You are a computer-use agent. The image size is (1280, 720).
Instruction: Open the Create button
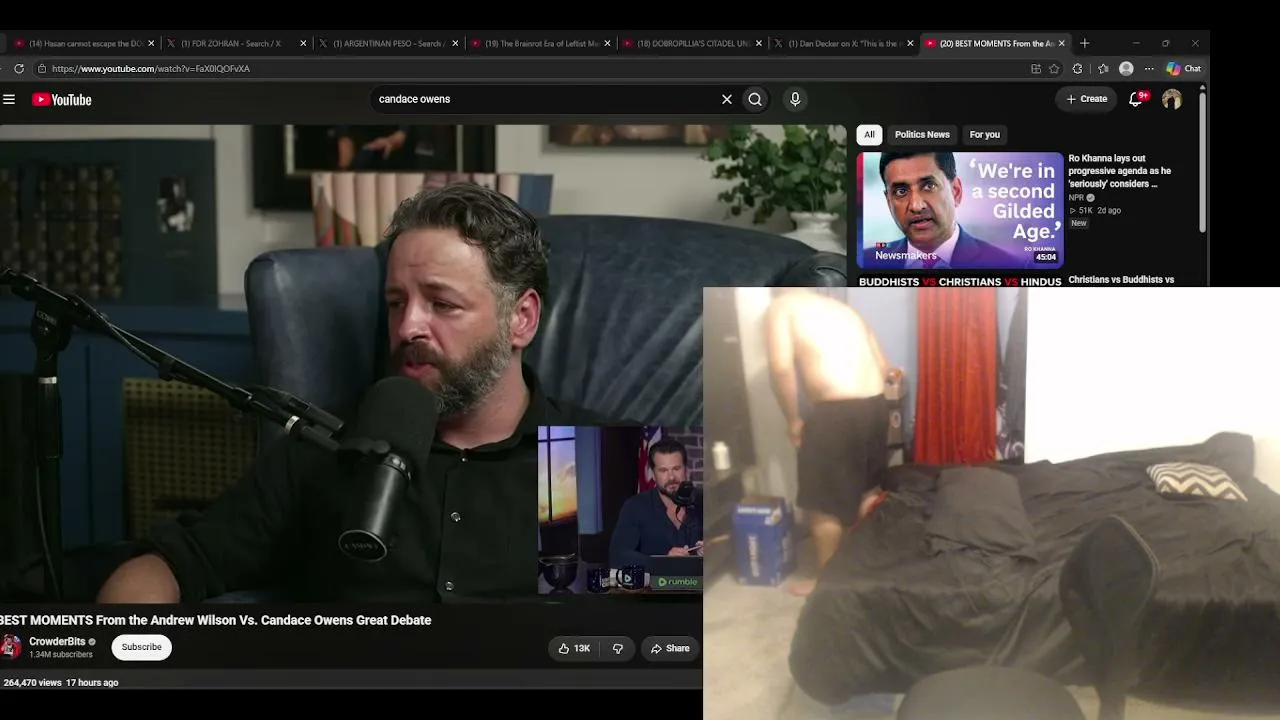pyautogui.click(x=1086, y=99)
